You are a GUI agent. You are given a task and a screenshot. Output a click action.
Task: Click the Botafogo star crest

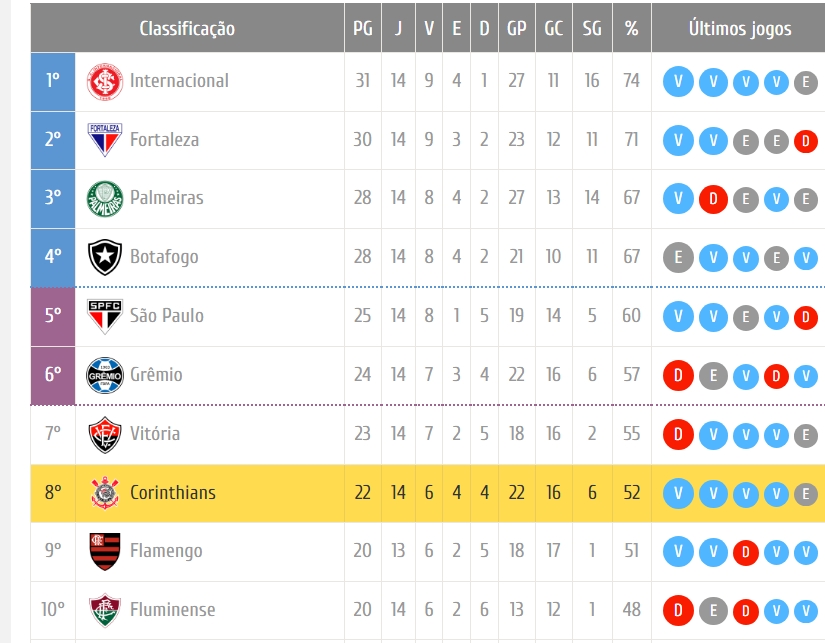(x=105, y=257)
